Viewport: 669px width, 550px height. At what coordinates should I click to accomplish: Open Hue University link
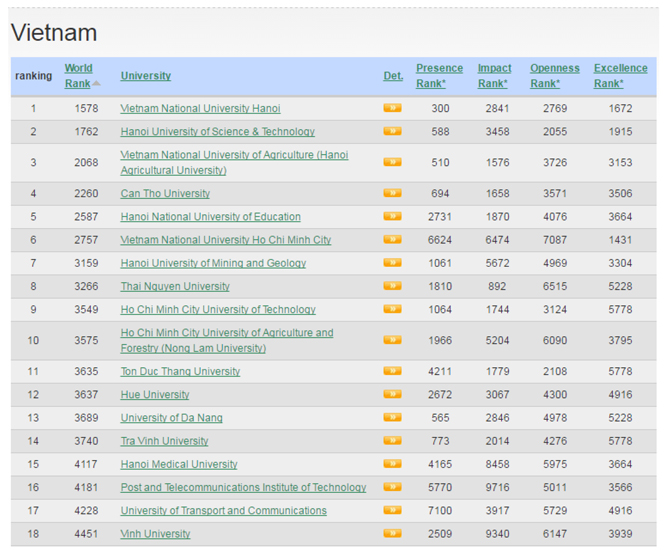point(155,394)
